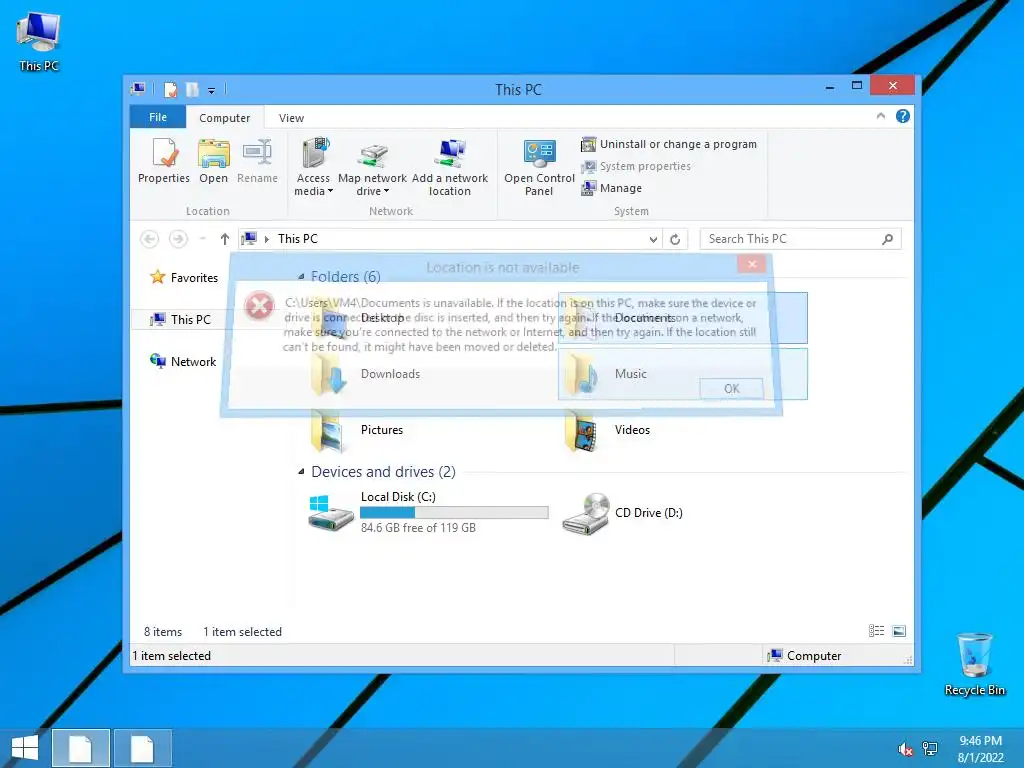
Task: Click Uninstall or change a program
Action: pos(669,144)
